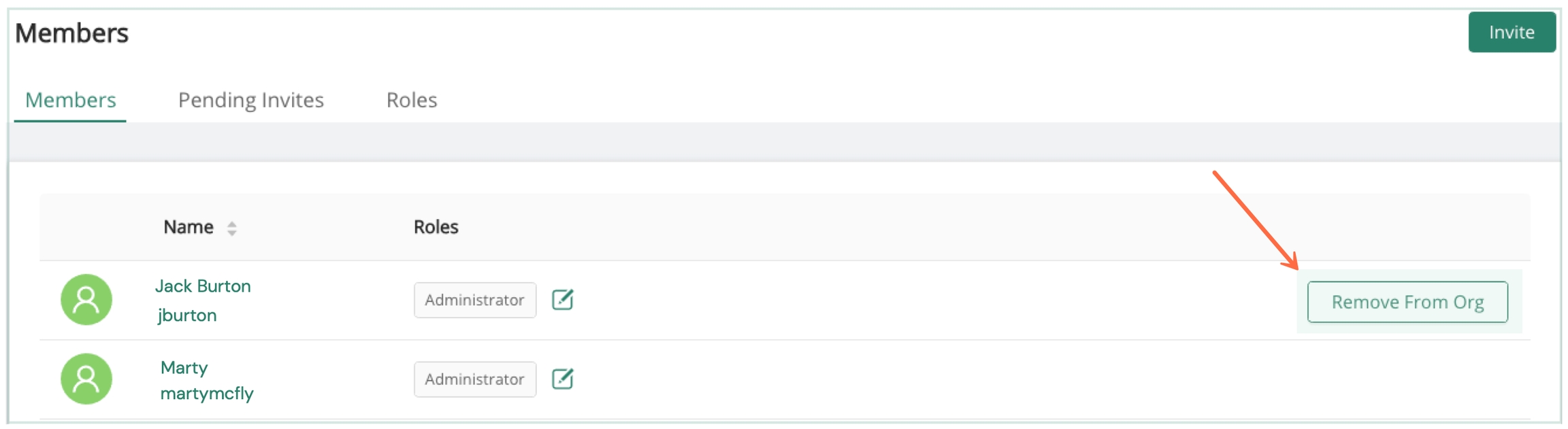
Task: Select the Members tab
Action: (70, 100)
